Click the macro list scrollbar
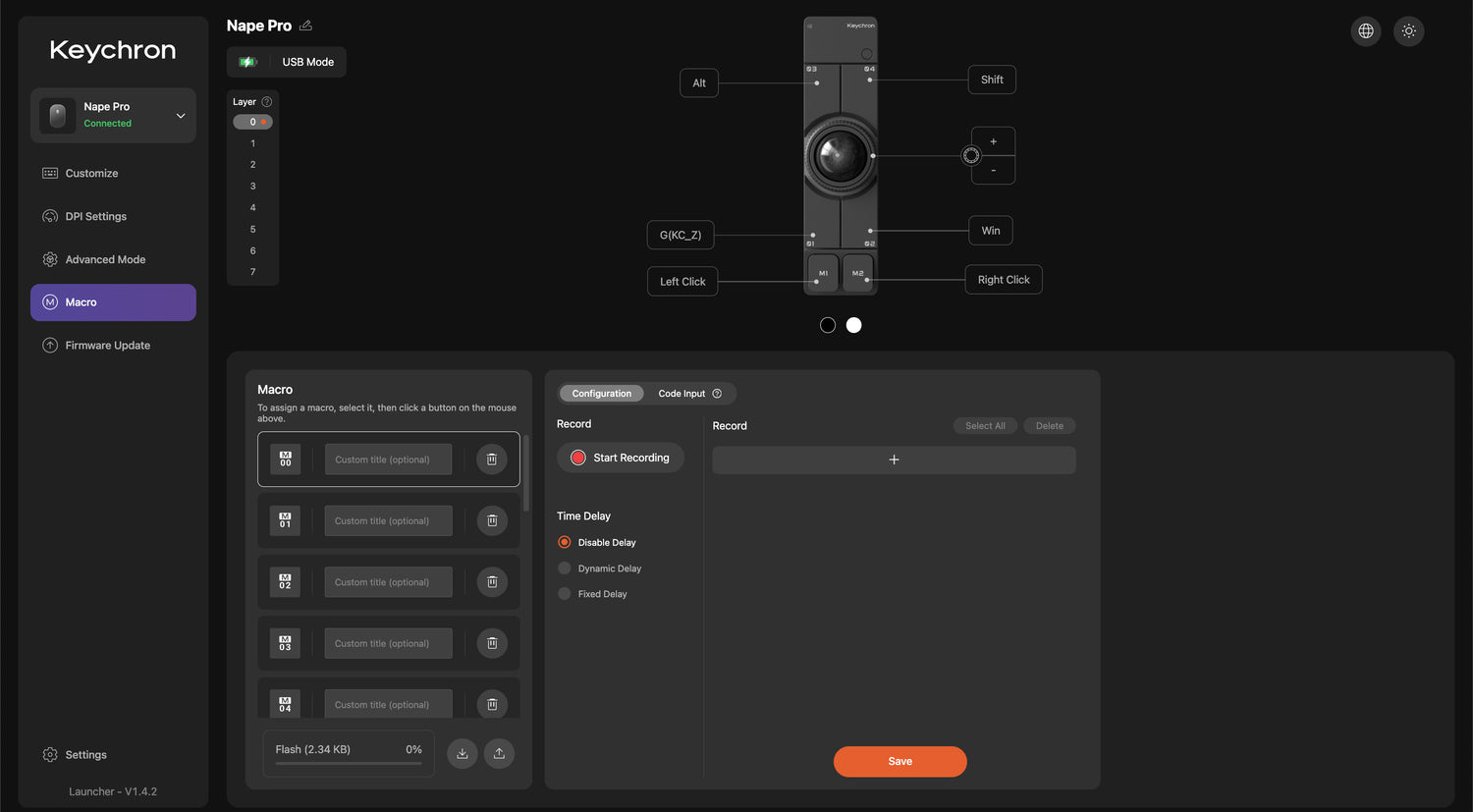 tap(526, 473)
